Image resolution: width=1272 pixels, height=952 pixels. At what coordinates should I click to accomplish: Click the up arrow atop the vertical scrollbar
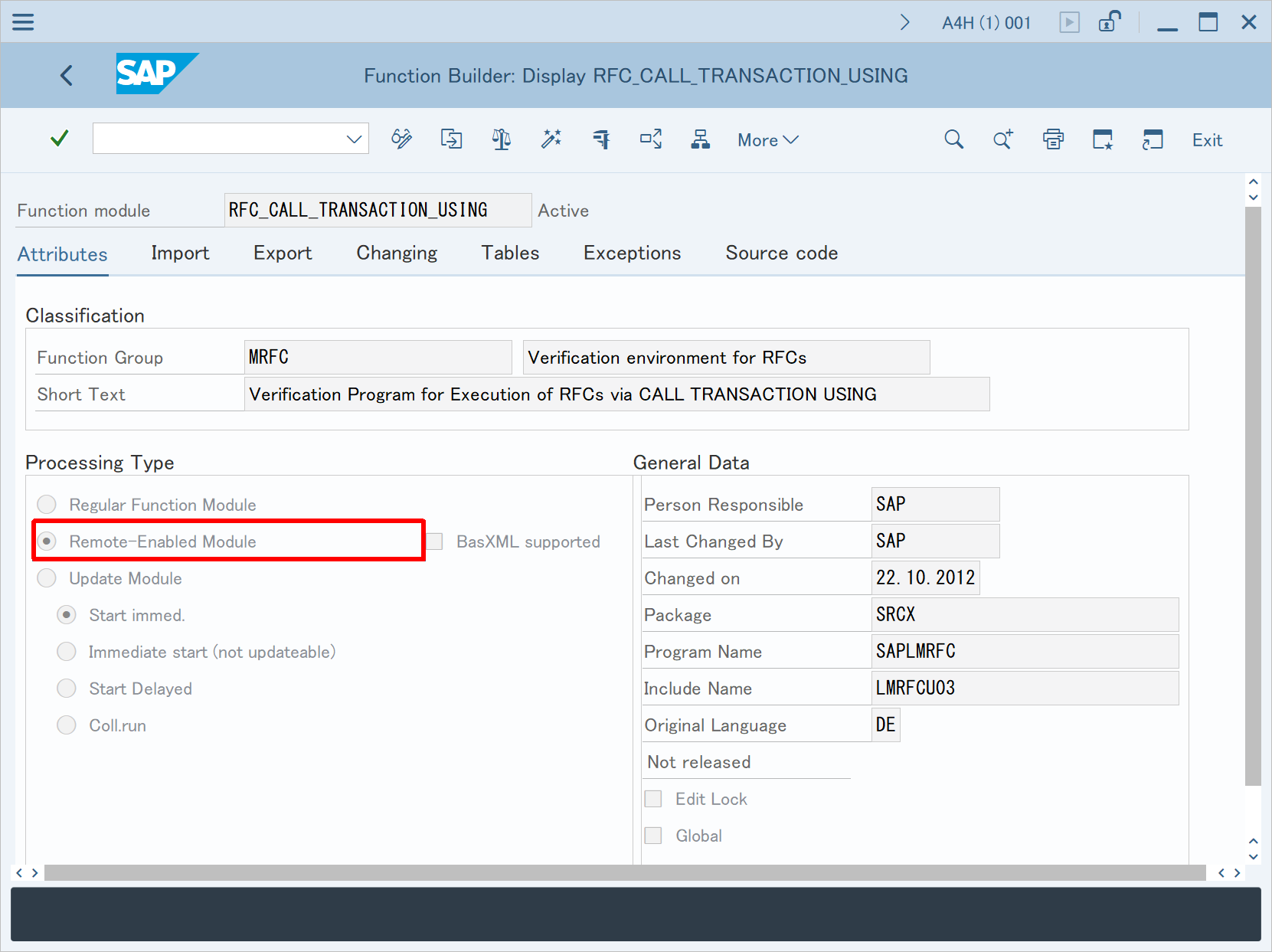pos(1253,182)
